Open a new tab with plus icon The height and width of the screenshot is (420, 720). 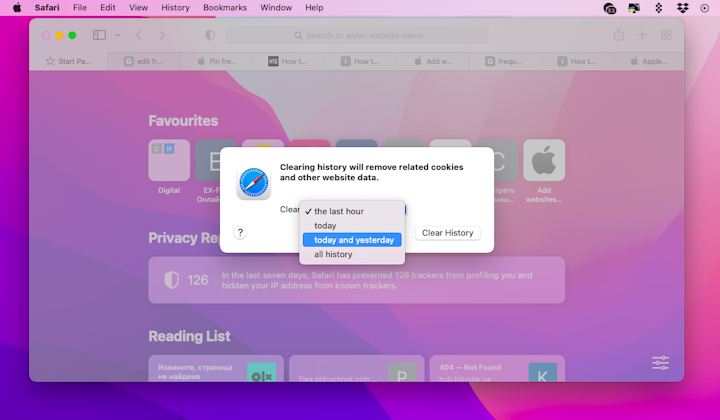point(642,35)
